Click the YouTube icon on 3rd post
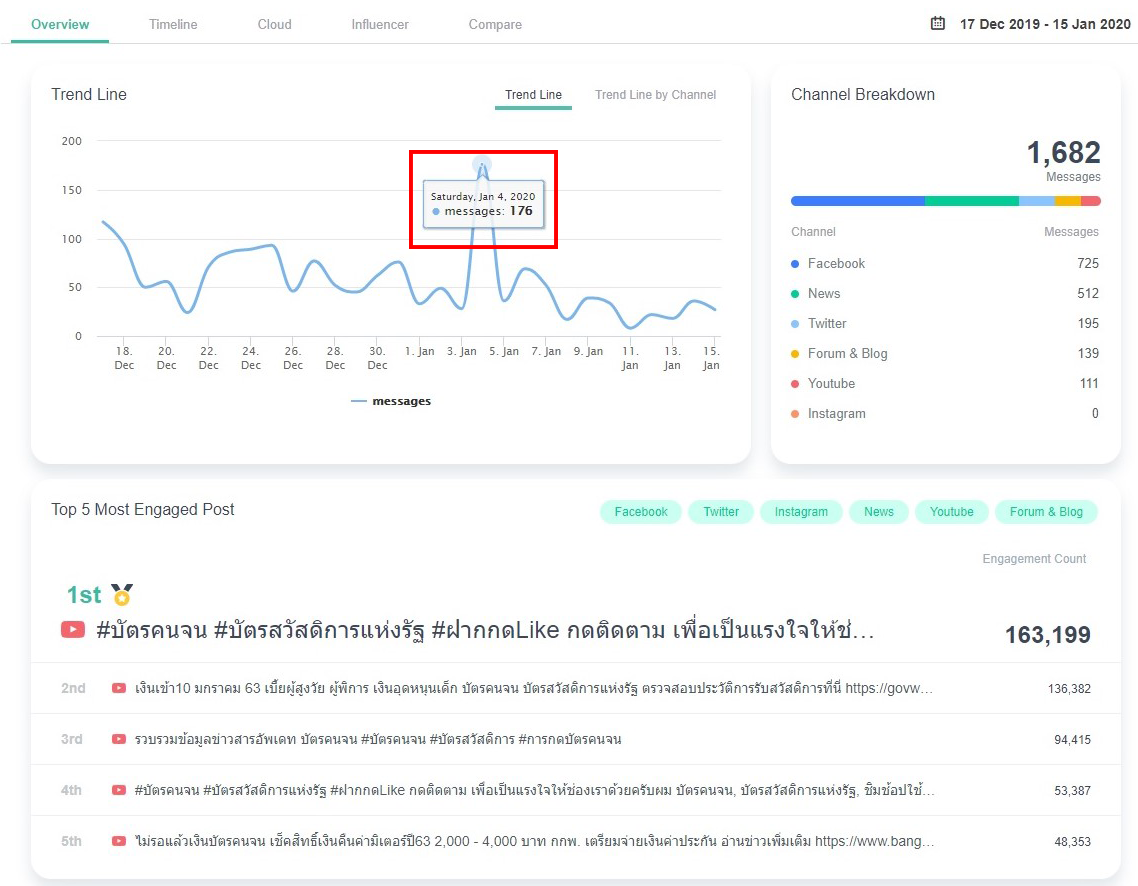 119,739
